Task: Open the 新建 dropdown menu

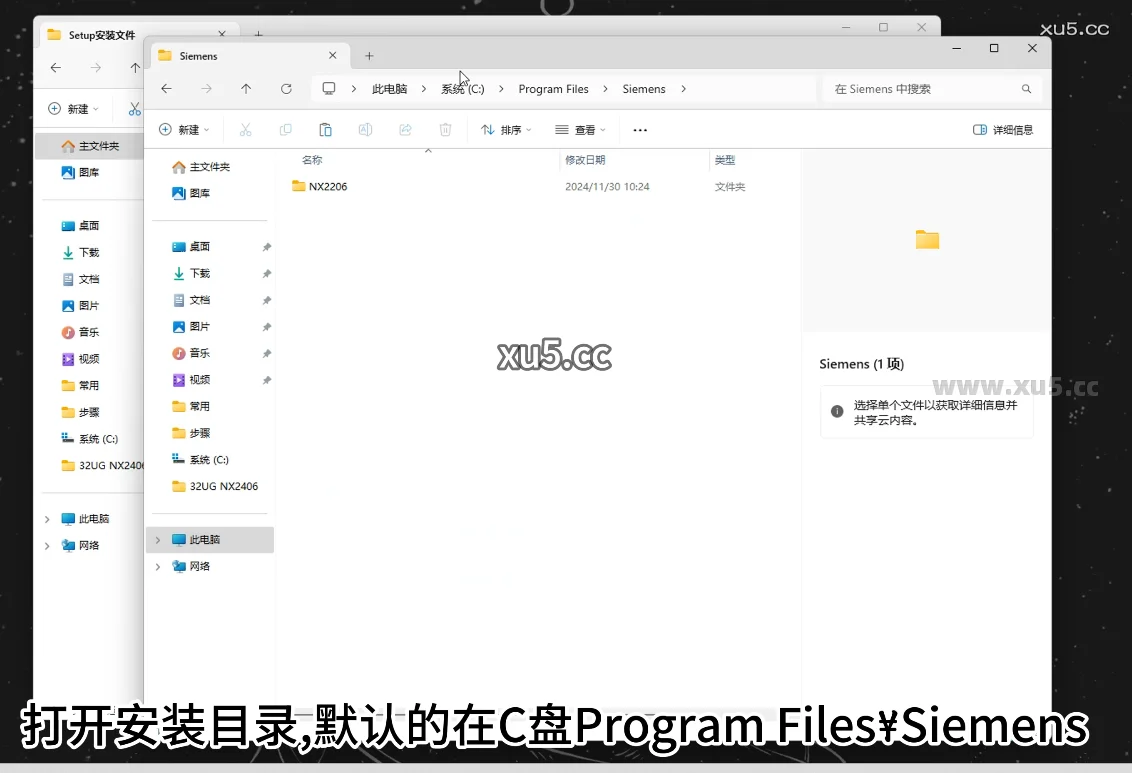Action: click(184, 130)
